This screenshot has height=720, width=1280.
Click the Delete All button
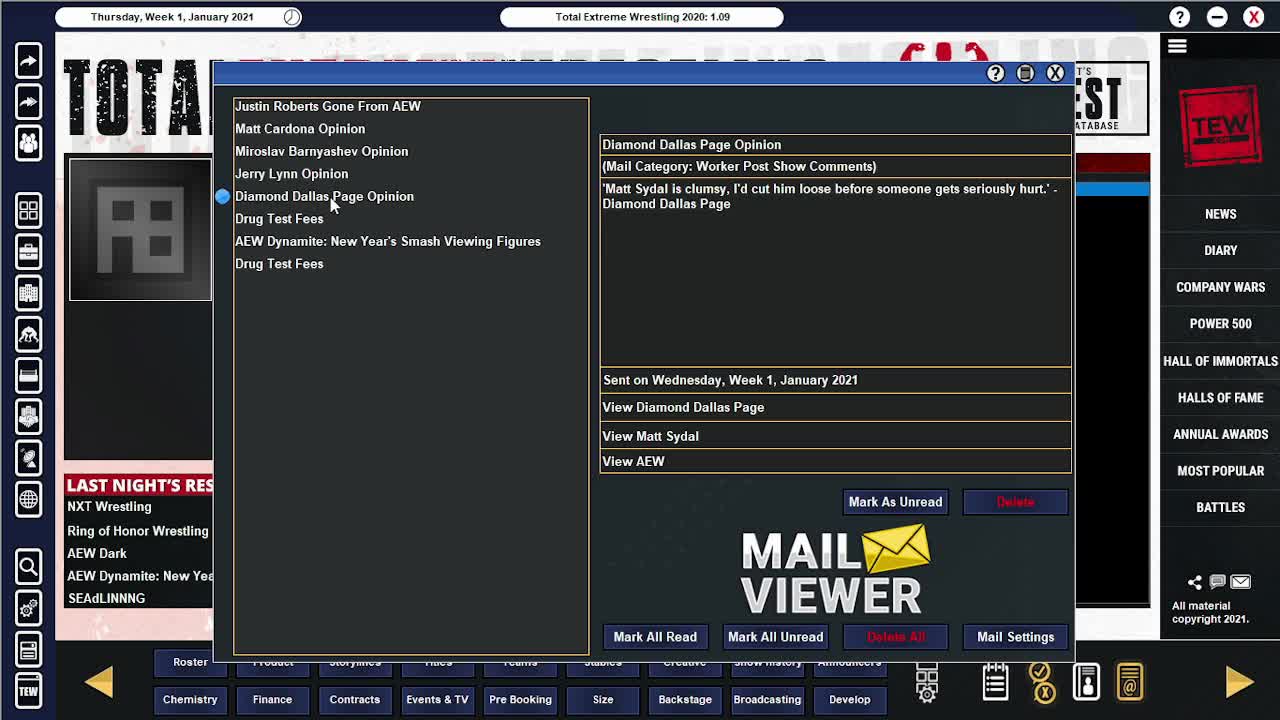895,637
